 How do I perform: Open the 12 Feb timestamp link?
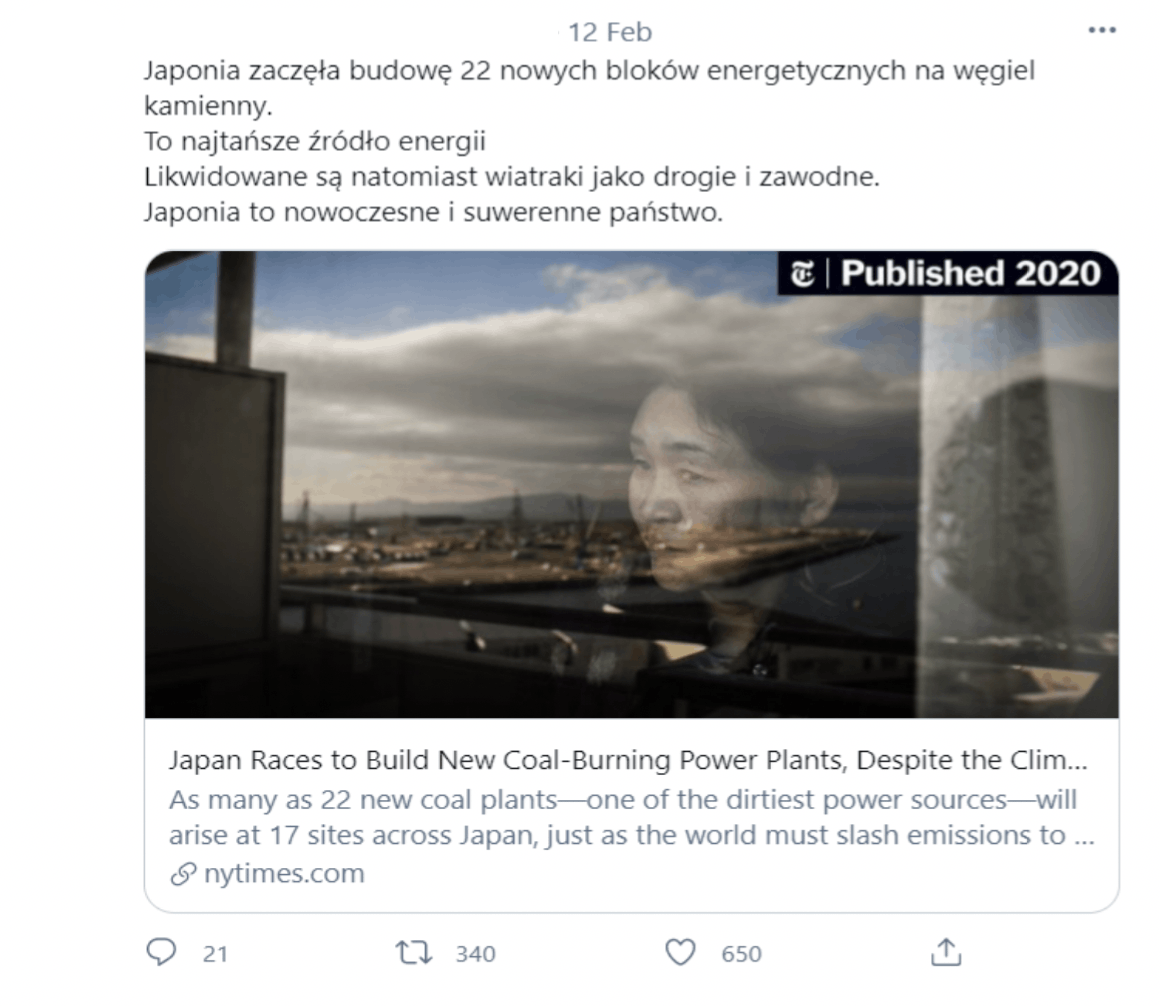(x=610, y=32)
